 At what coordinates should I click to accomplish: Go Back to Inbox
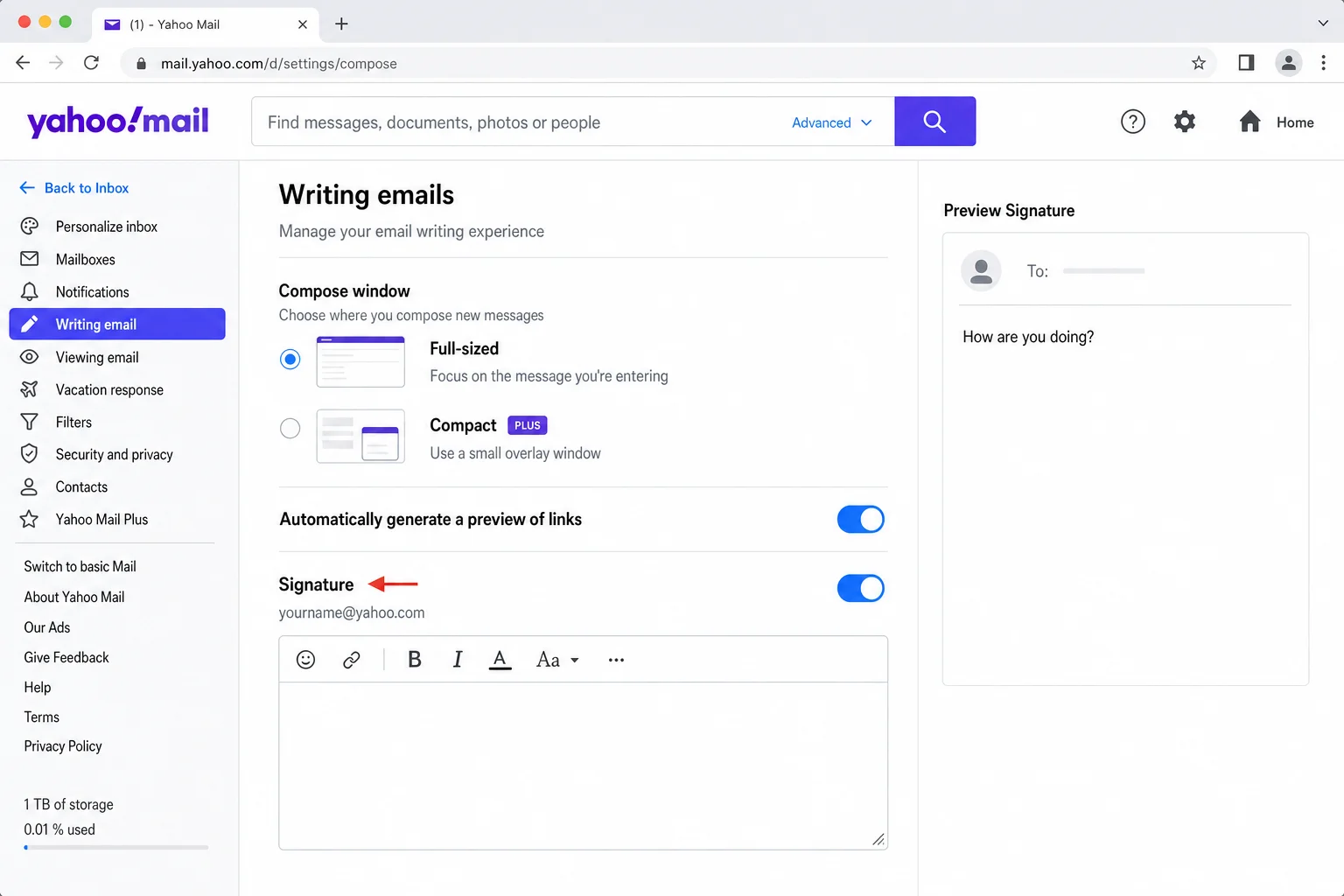74,188
